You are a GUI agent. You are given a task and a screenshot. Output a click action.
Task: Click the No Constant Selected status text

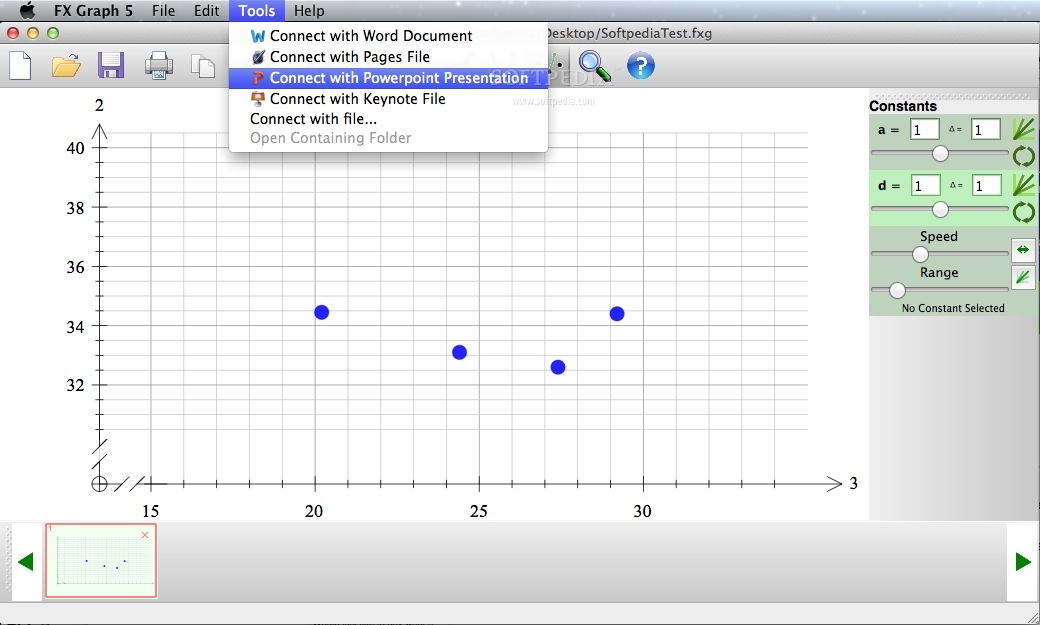coord(953,308)
